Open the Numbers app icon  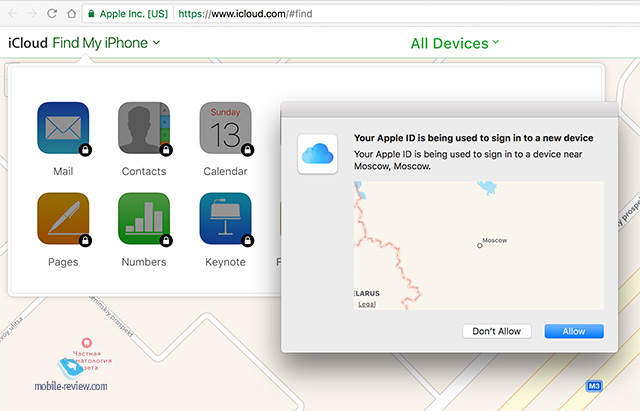pyautogui.click(x=144, y=218)
